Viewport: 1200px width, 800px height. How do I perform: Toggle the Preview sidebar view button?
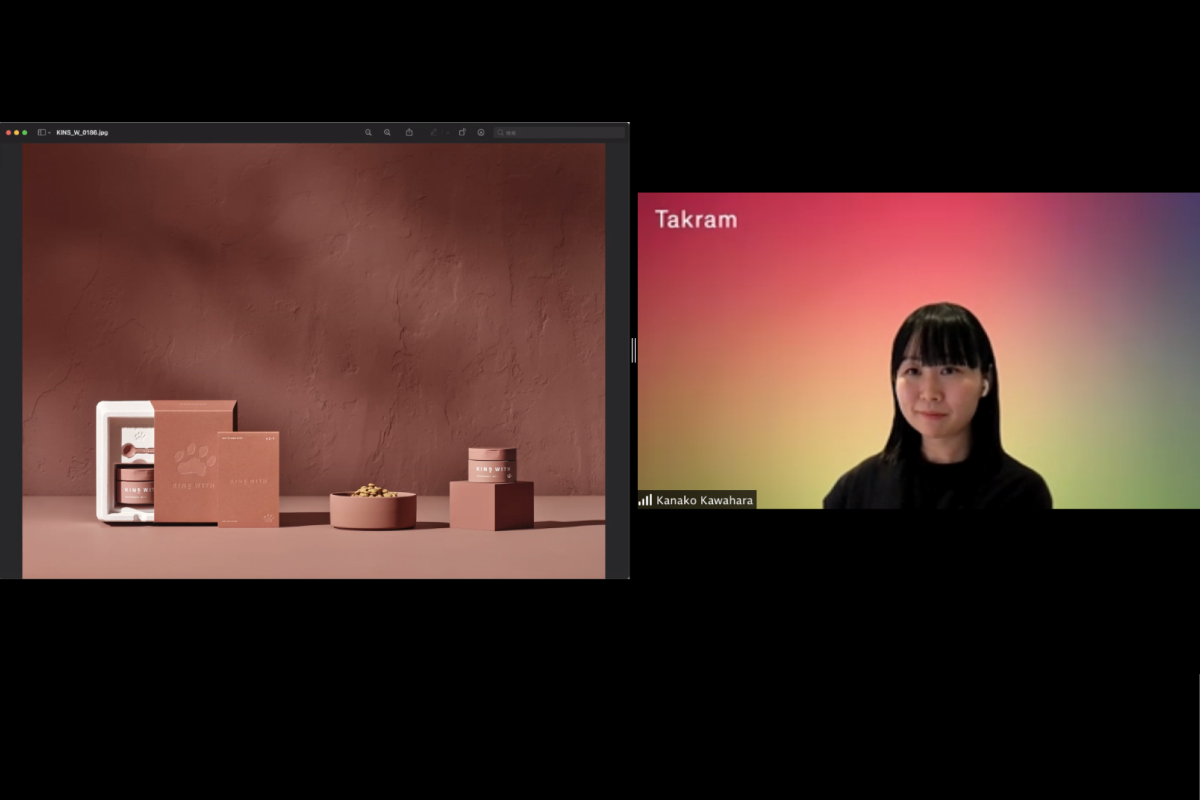pos(42,132)
